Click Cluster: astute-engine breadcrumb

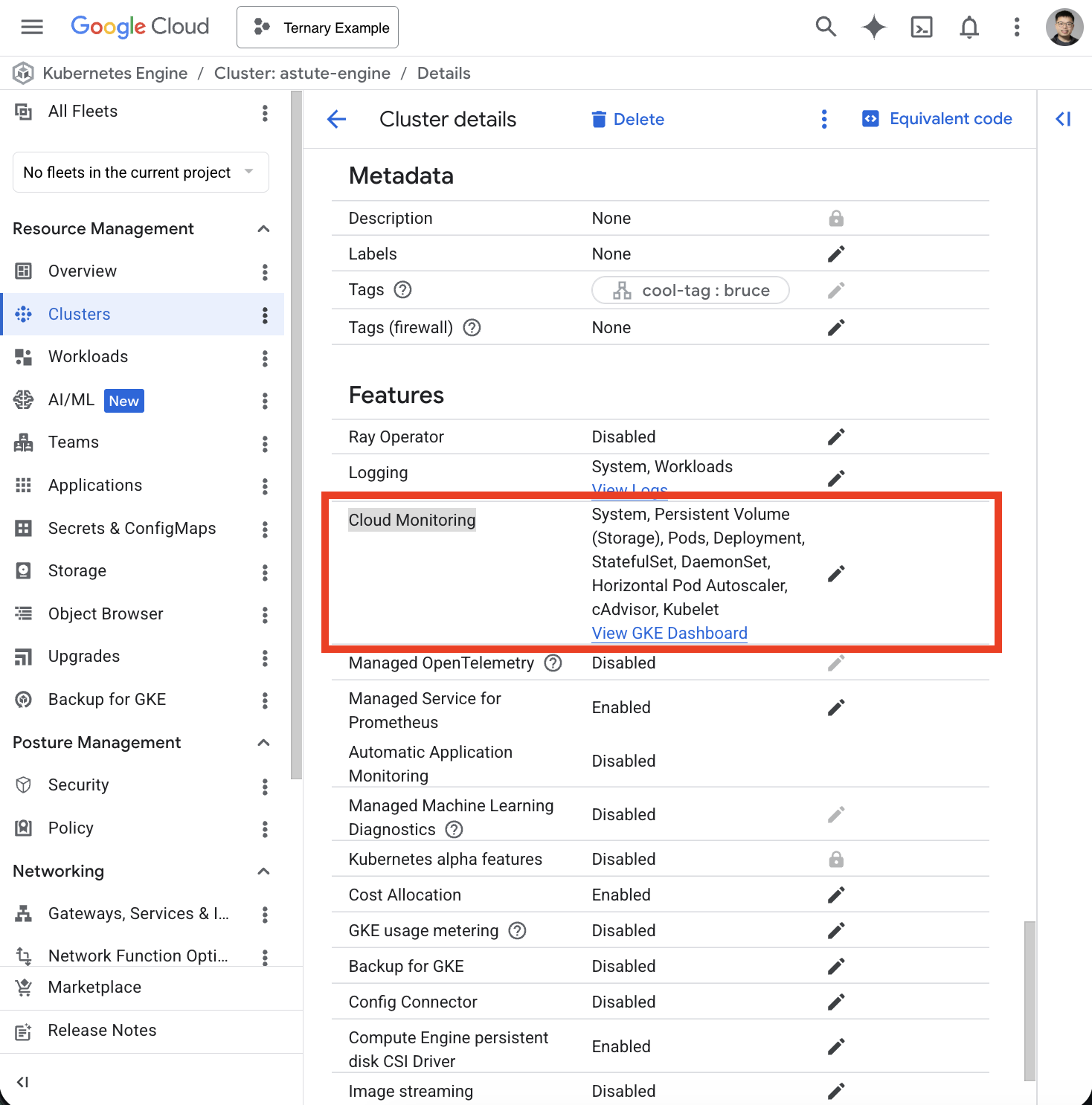point(302,74)
